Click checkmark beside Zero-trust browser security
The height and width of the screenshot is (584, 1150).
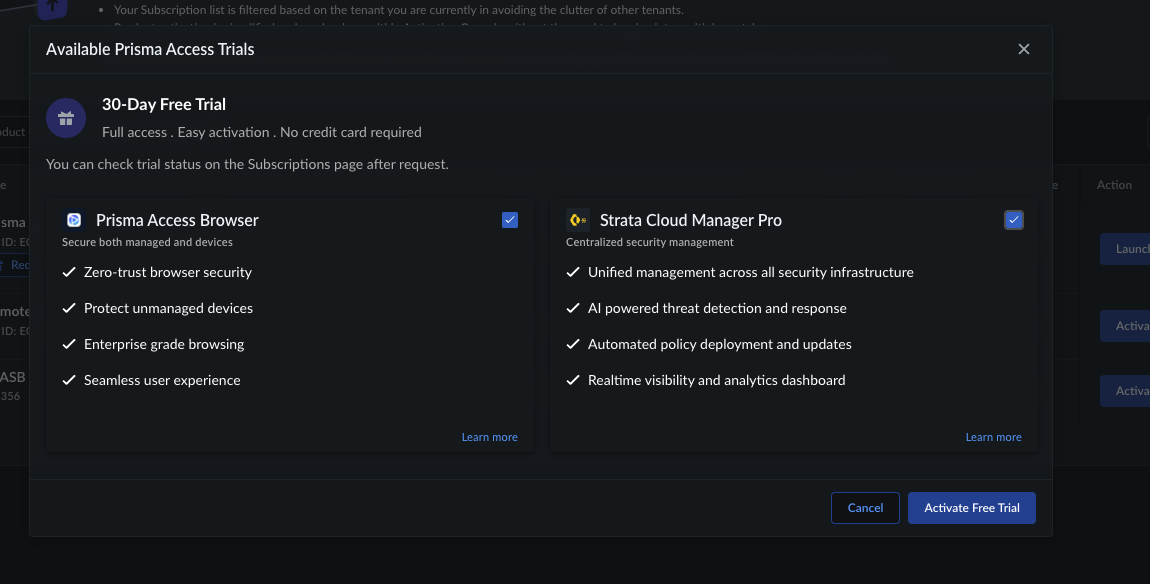tap(69, 272)
